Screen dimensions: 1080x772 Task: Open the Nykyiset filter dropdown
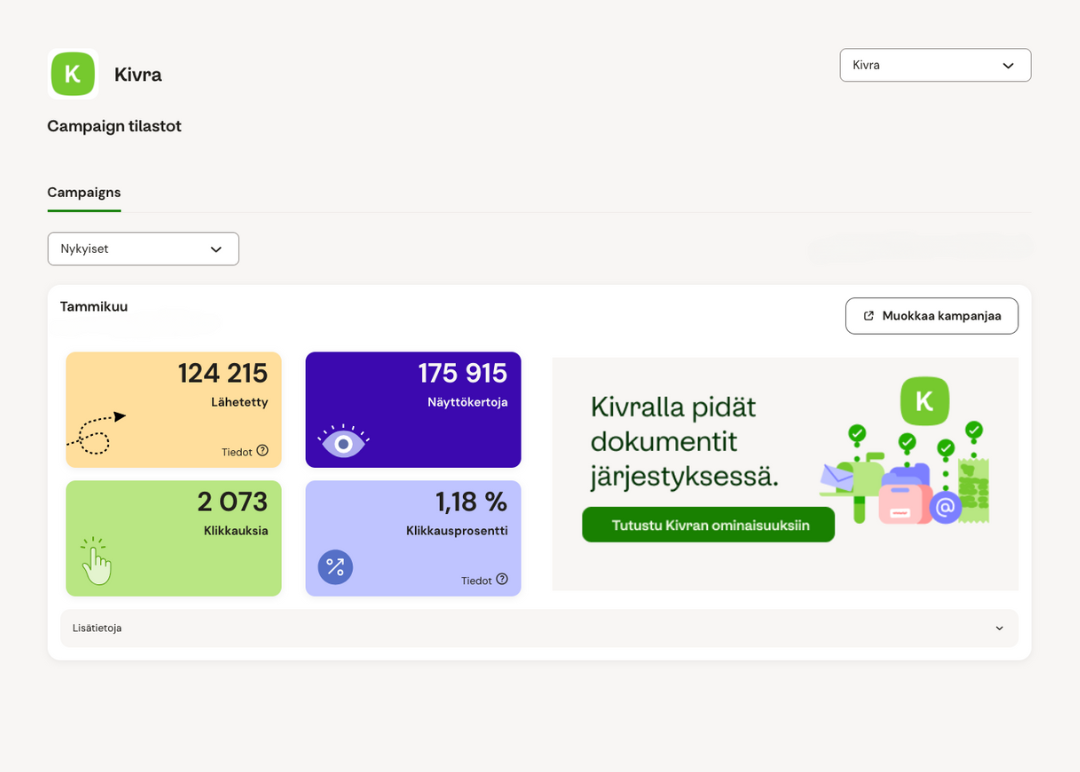143,249
